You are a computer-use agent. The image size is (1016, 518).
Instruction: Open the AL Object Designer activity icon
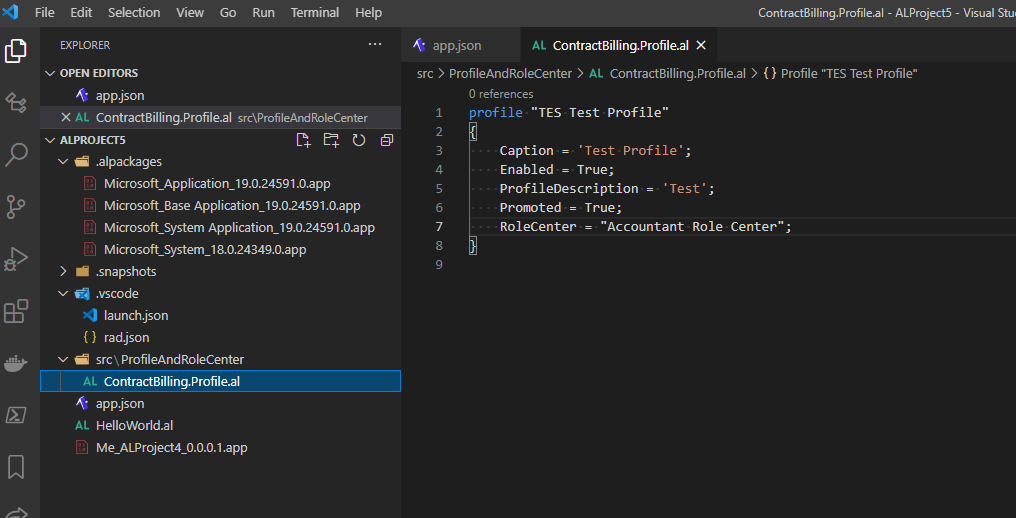[x=16, y=102]
